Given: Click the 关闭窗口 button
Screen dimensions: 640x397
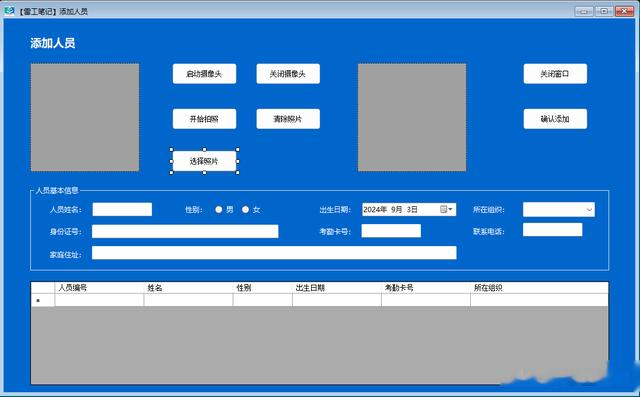Looking at the screenshot, I should (x=555, y=74).
